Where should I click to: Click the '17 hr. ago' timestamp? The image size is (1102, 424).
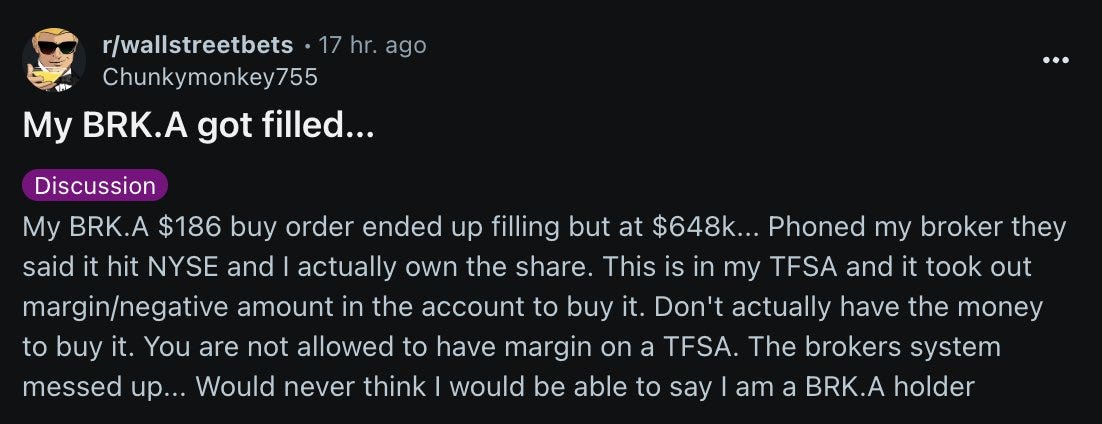(x=372, y=45)
